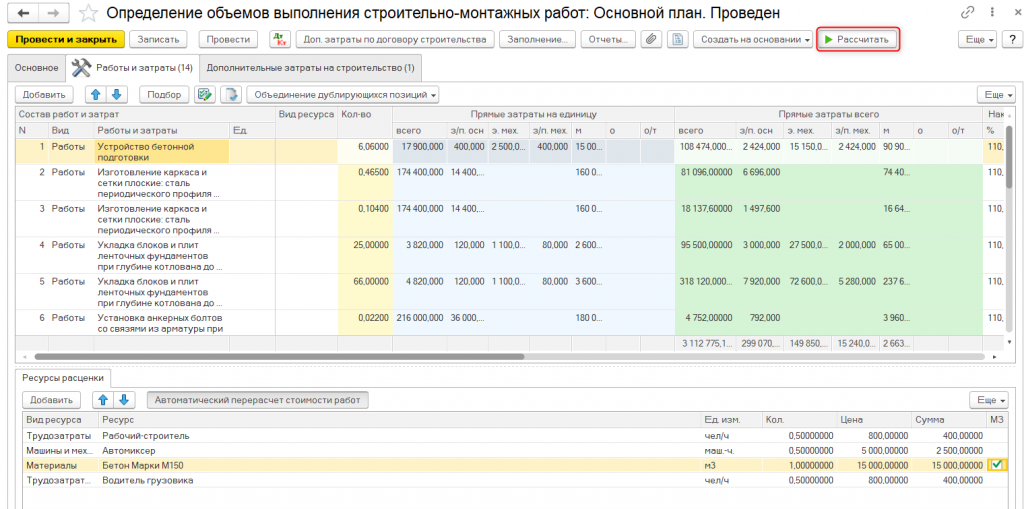Uncheck the МЗ checkbox for Бетон Марки М150

[997, 465]
